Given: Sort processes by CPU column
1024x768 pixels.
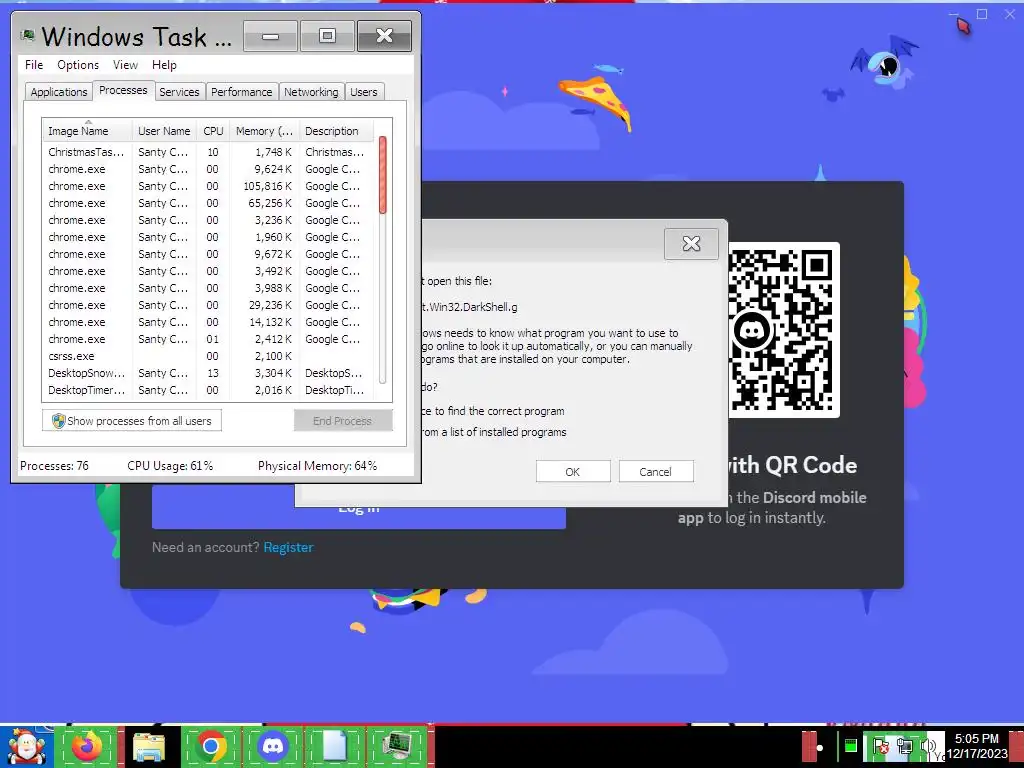Looking at the screenshot, I should 213,131.
